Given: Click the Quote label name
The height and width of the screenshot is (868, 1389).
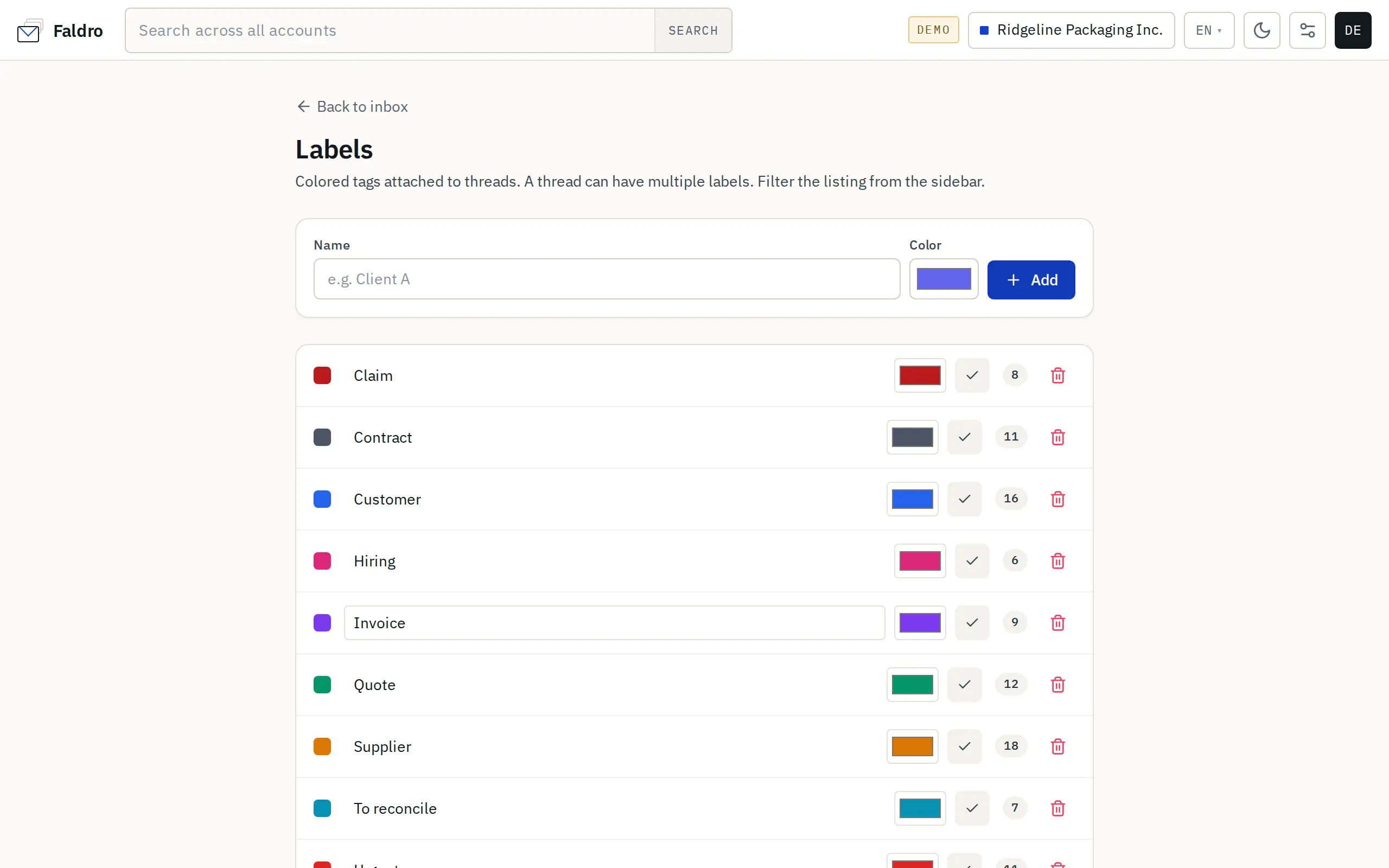Looking at the screenshot, I should click(374, 684).
